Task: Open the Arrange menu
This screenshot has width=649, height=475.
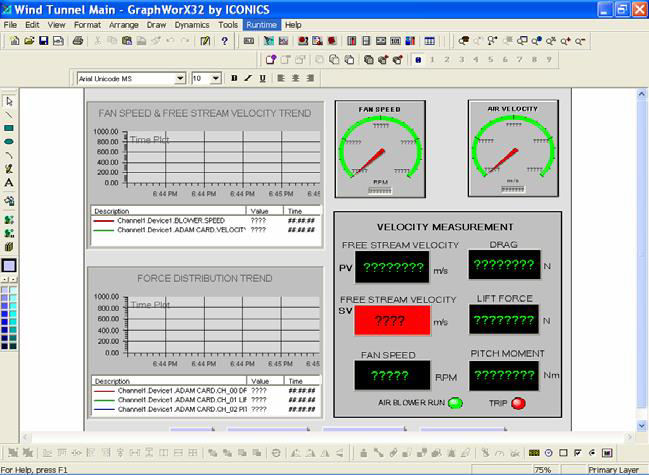Action: pyautogui.click(x=124, y=25)
